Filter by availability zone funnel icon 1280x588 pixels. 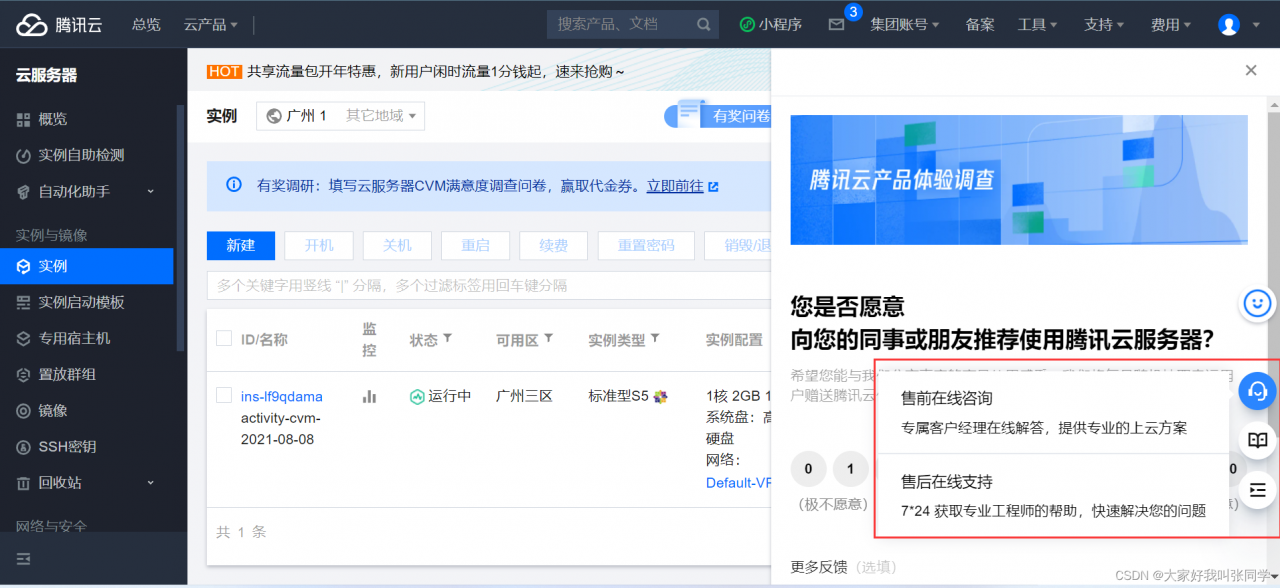click(548, 338)
